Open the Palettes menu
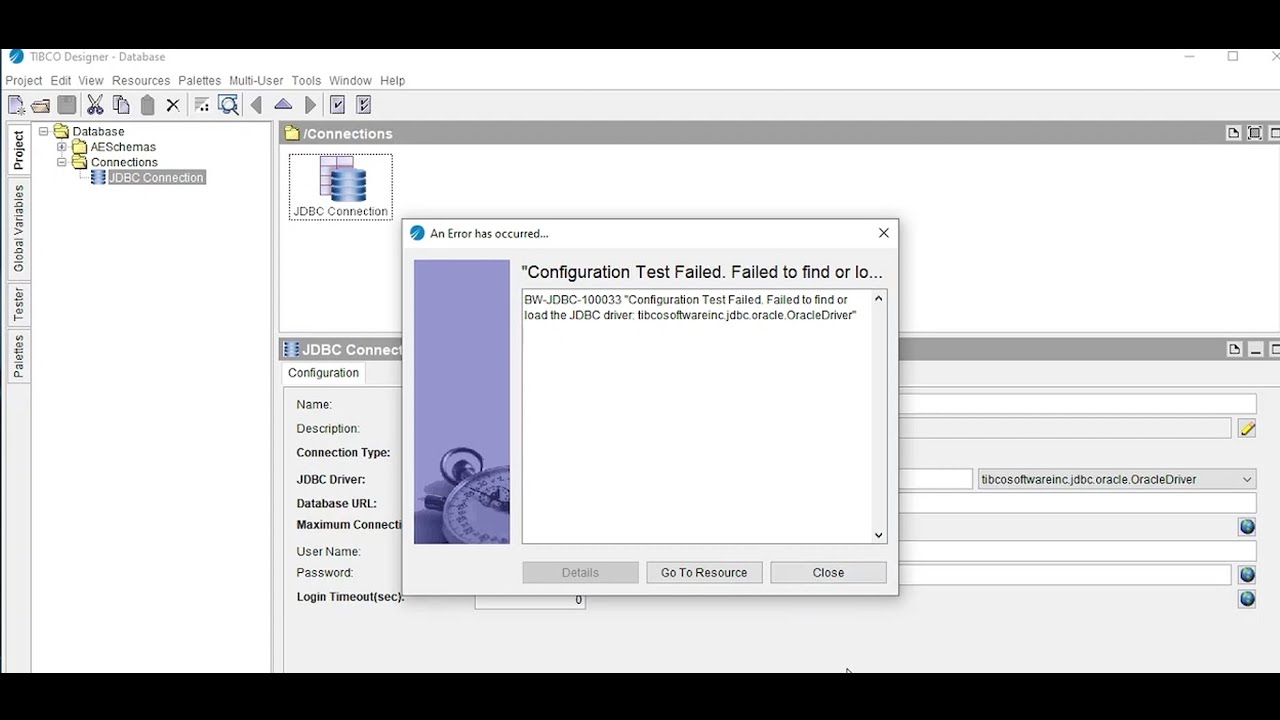This screenshot has width=1280, height=720. (x=200, y=80)
